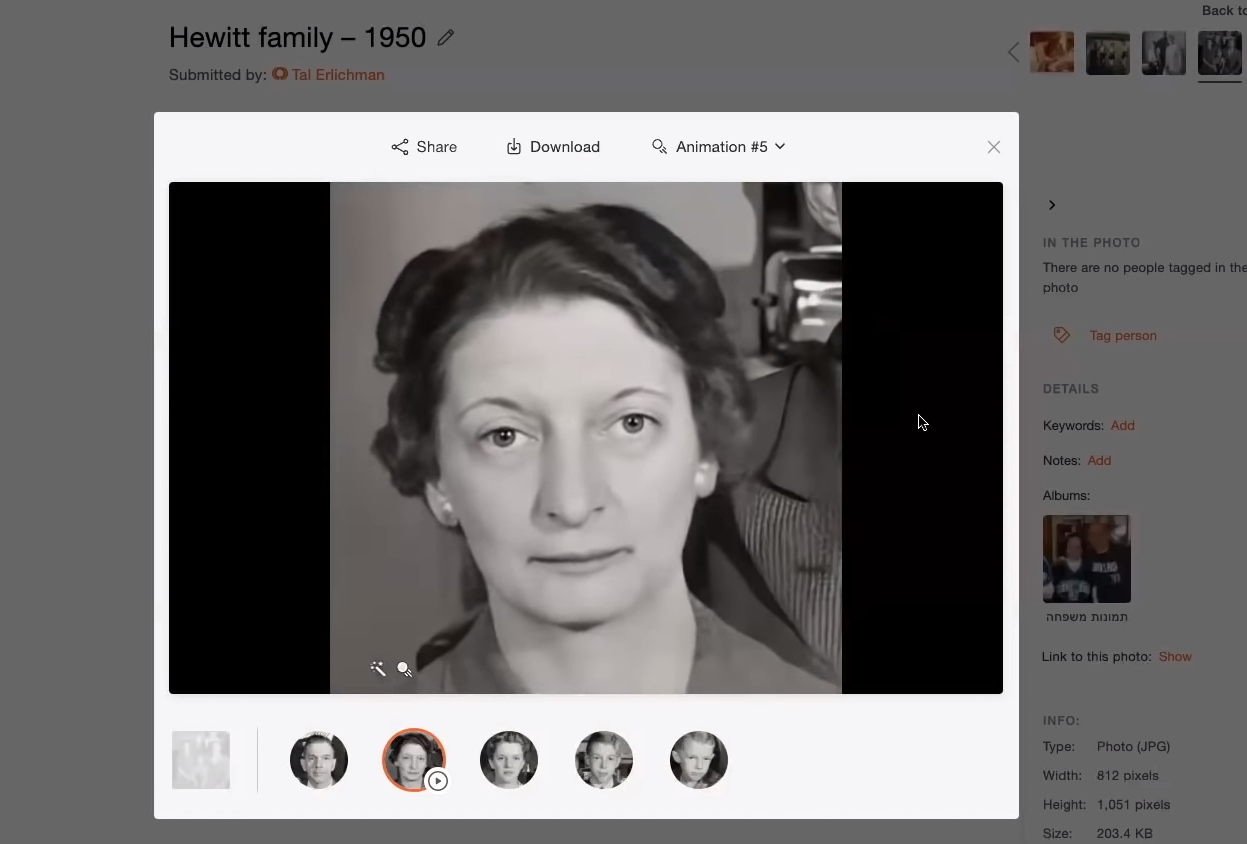Viewport: 1247px width, 844px height.
Task: Open submitter Tal Erlichman's profile link
Action: (337, 74)
